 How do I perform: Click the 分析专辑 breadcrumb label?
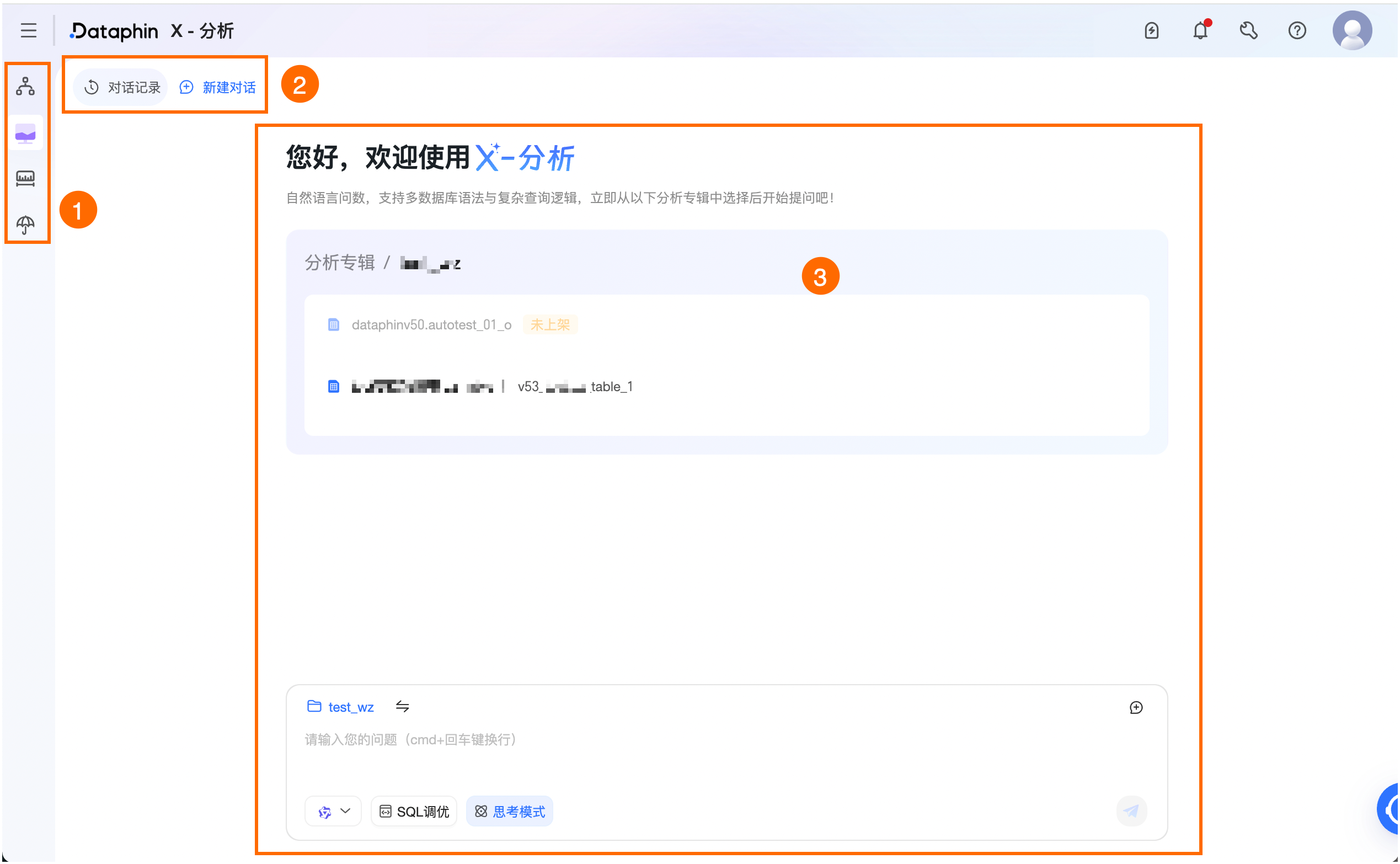coord(340,263)
